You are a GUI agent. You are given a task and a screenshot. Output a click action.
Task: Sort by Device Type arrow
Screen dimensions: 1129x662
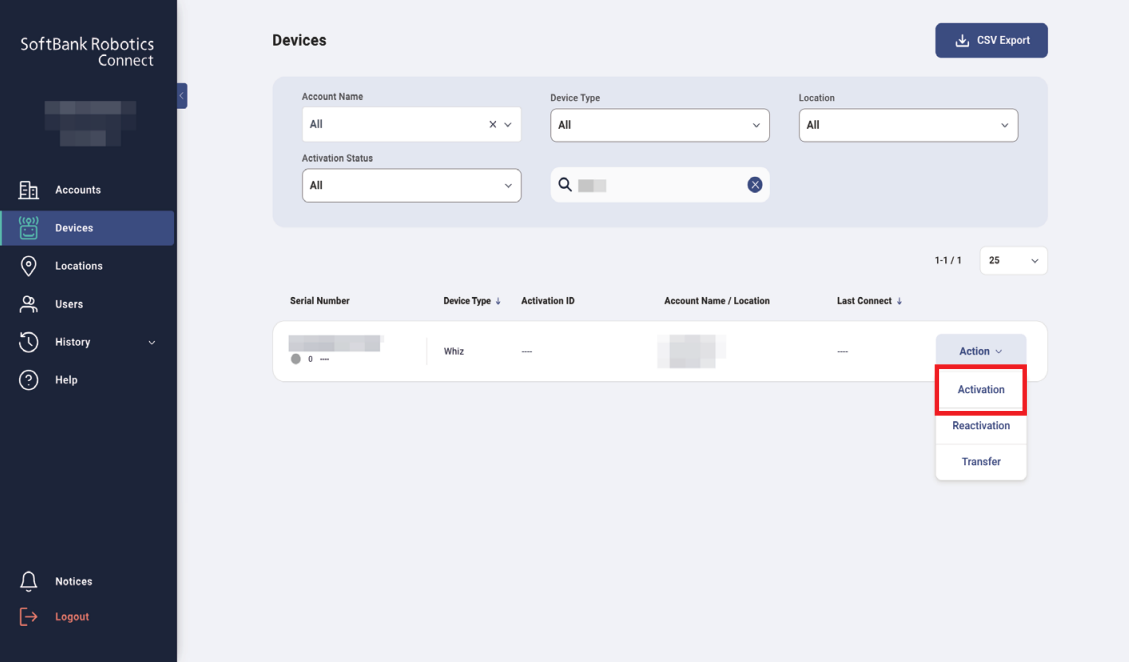click(x=498, y=301)
